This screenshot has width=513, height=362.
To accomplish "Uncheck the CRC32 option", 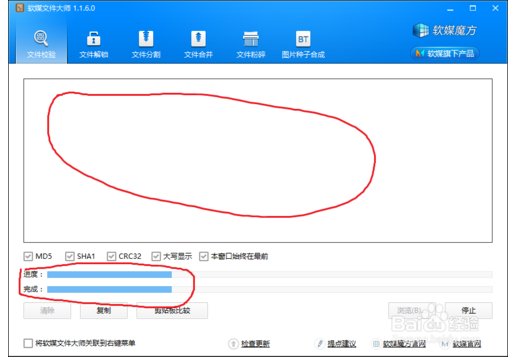I will point(111,256).
